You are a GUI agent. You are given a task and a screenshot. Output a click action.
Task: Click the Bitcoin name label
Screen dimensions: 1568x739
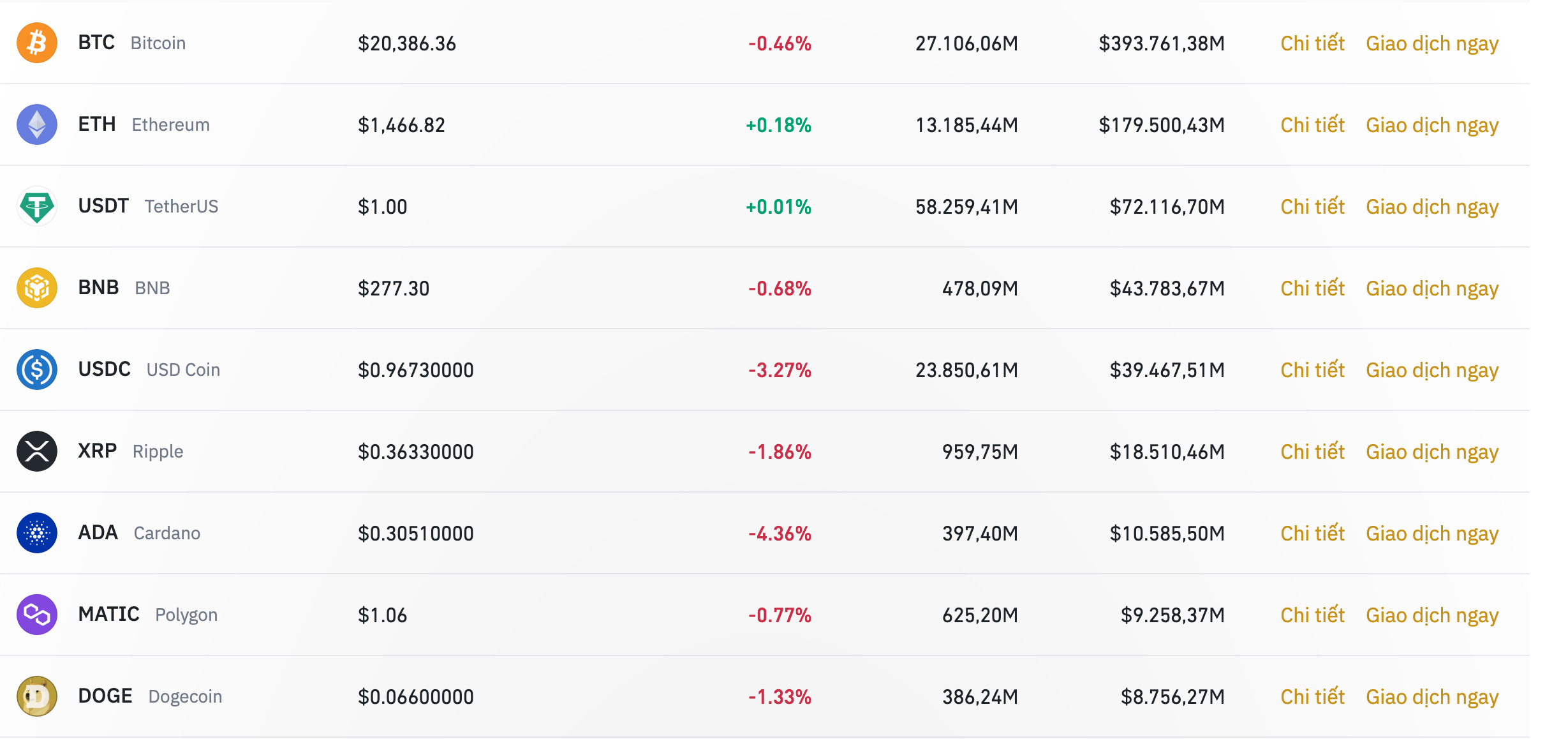point(158,43)
